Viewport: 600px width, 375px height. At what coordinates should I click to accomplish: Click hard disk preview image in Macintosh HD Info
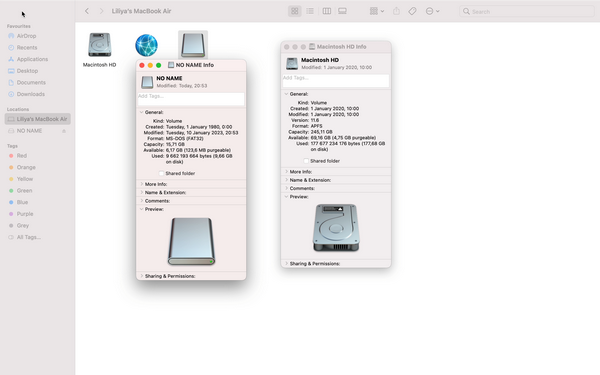[x=336, y=228]
